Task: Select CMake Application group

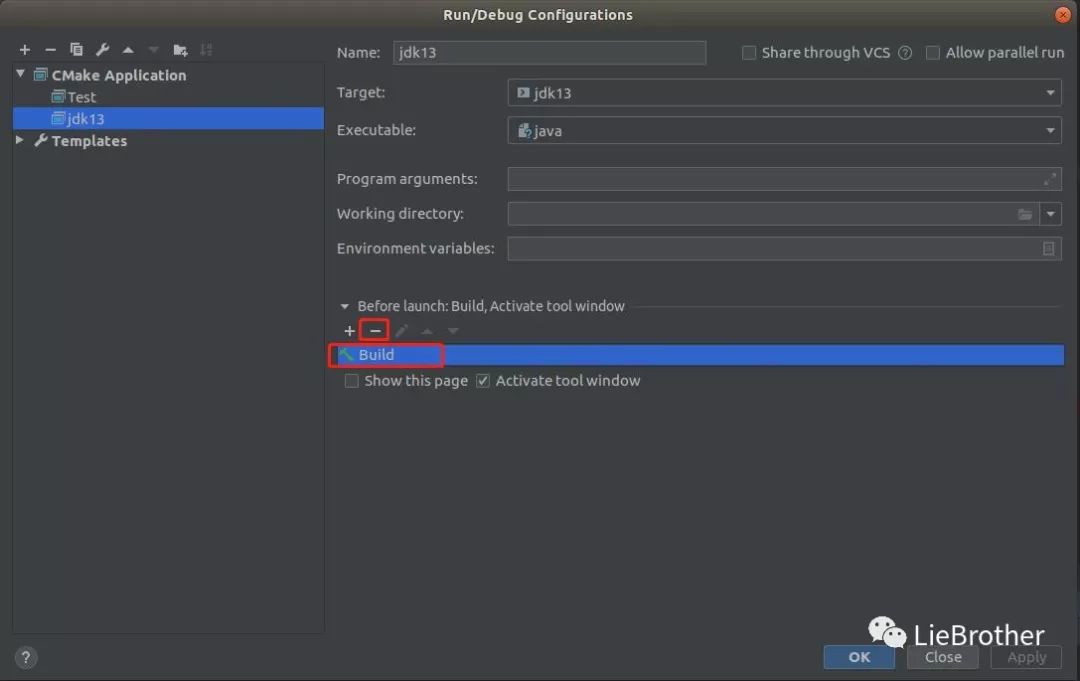Action: [x=118, y=75]
